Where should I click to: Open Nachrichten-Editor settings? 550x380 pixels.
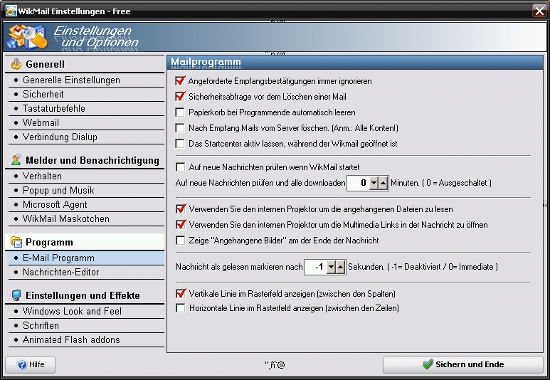[86, 272]
